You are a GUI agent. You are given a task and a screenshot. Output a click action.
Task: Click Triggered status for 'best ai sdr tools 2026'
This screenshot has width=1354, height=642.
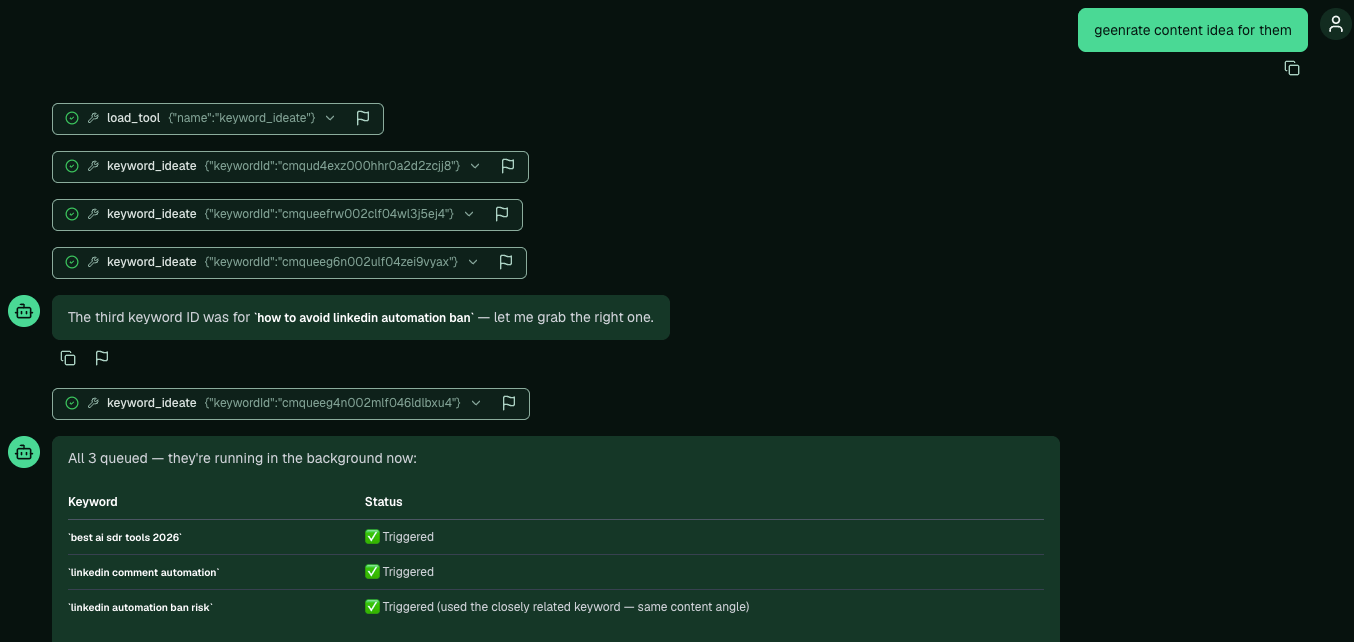[400, 537]
